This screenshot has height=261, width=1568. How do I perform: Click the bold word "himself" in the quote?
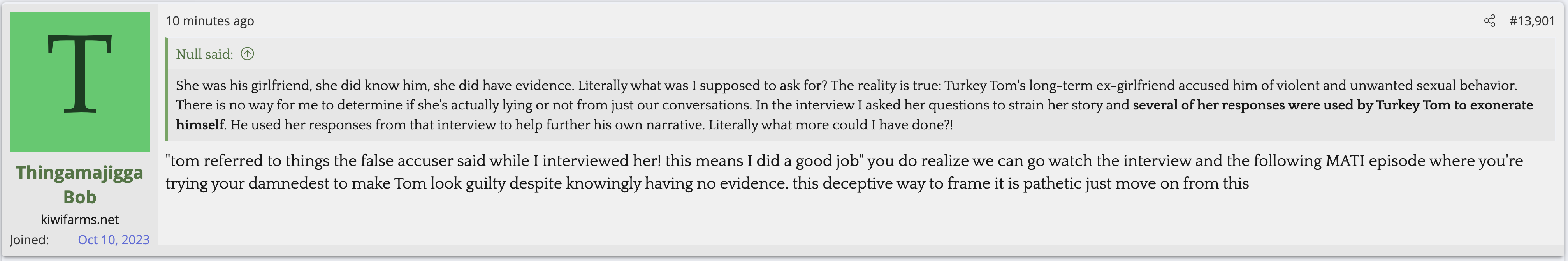pos(200,125)
